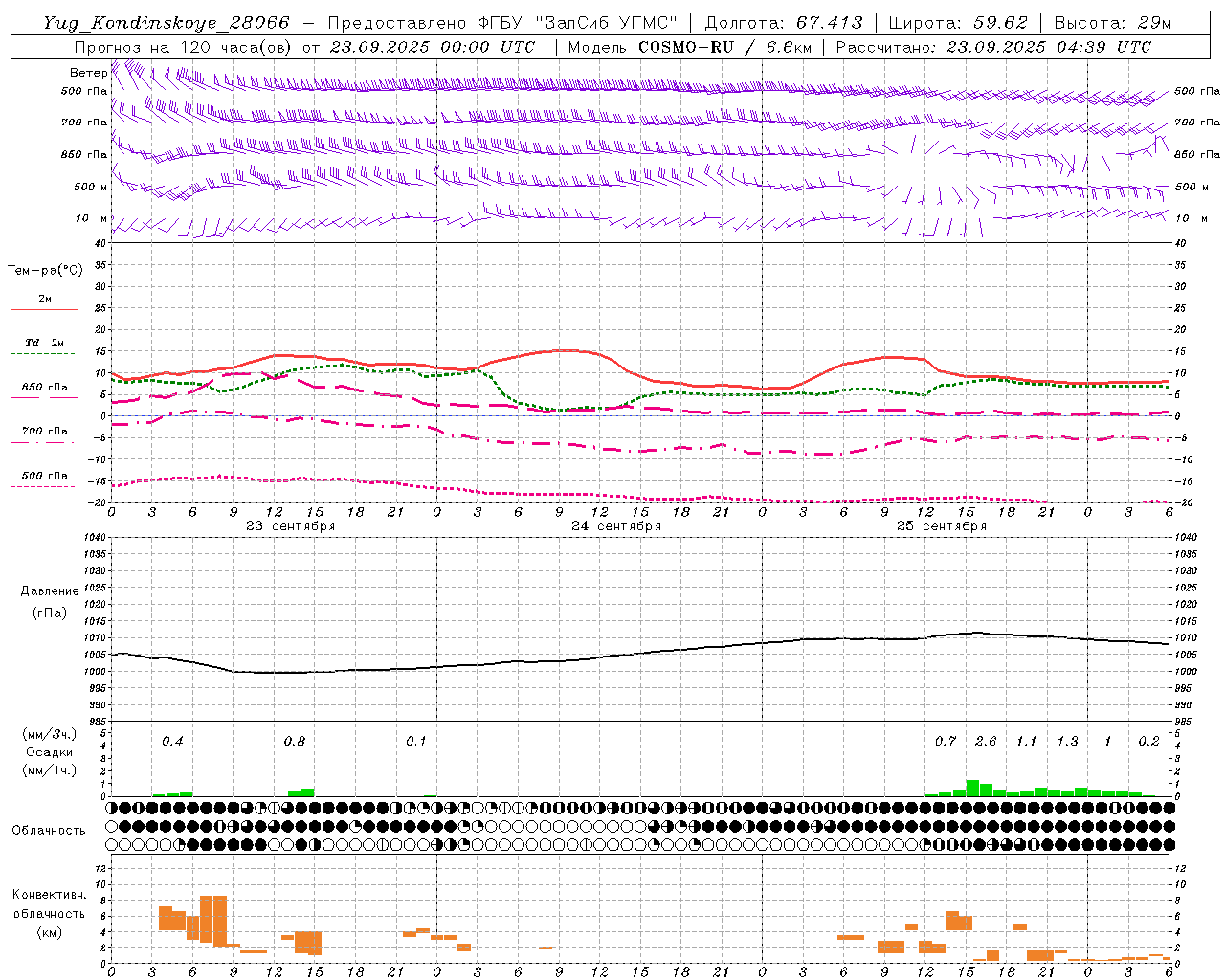1225x980 pixels.
Task: Click the left 500 гПа wind level label
Action: 84,91
